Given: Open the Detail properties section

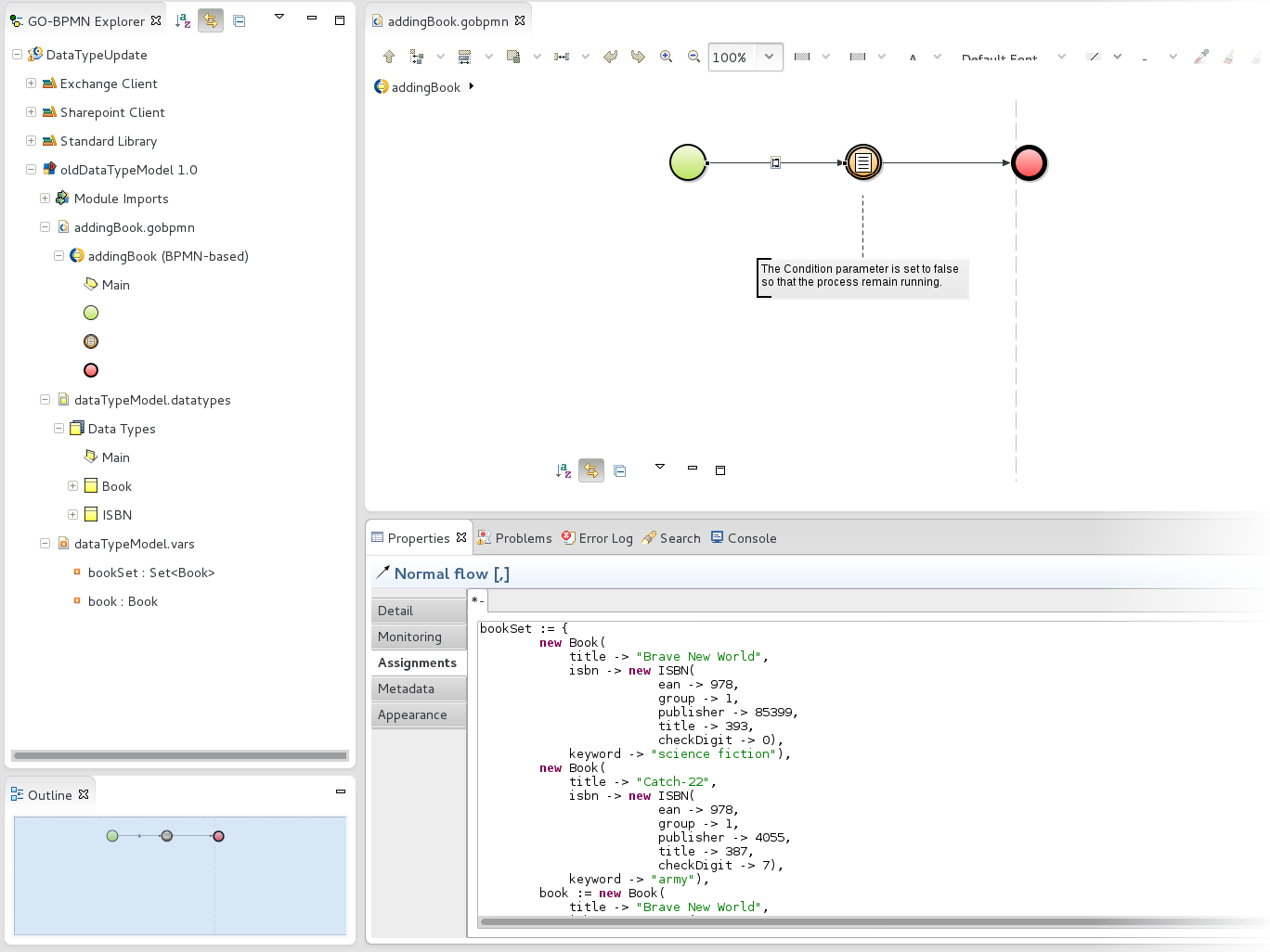Looking at the screenshot, I should [x=419, y=611].
